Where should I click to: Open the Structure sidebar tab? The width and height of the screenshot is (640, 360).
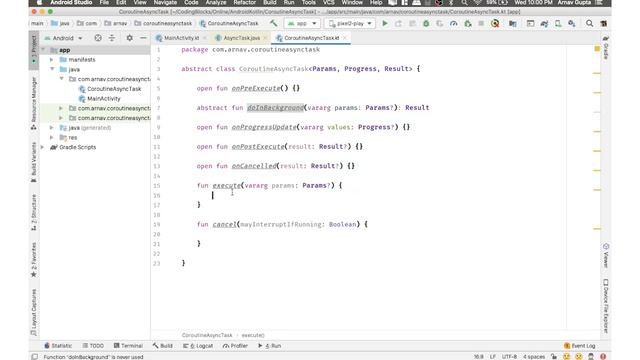click(34, 212)
